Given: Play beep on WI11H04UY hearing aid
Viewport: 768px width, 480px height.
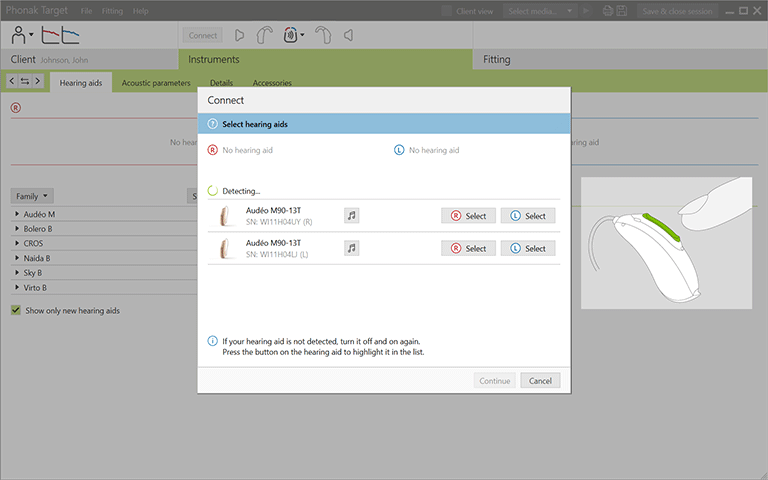Looking at the screenshot, I should pos(351,216).
